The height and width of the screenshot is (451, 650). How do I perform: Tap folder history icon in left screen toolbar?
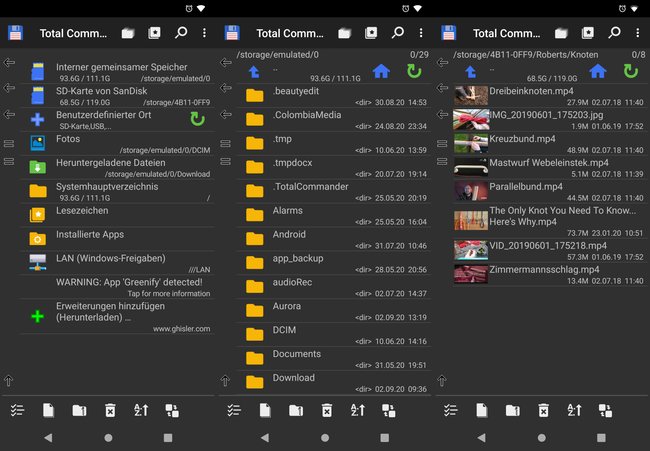pyautogui.click(x=128, y=33)
